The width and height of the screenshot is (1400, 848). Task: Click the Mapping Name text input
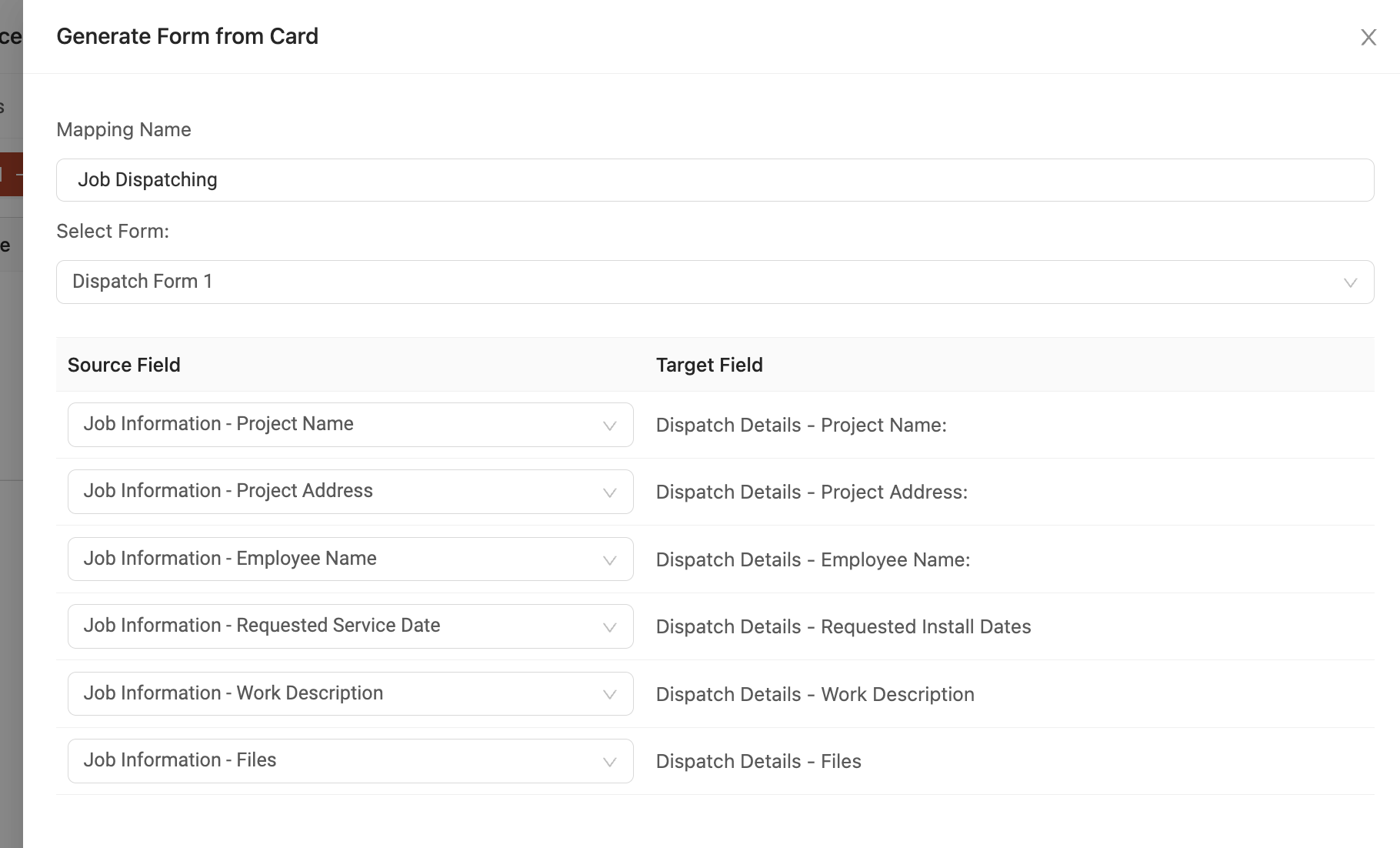point(715,180)
